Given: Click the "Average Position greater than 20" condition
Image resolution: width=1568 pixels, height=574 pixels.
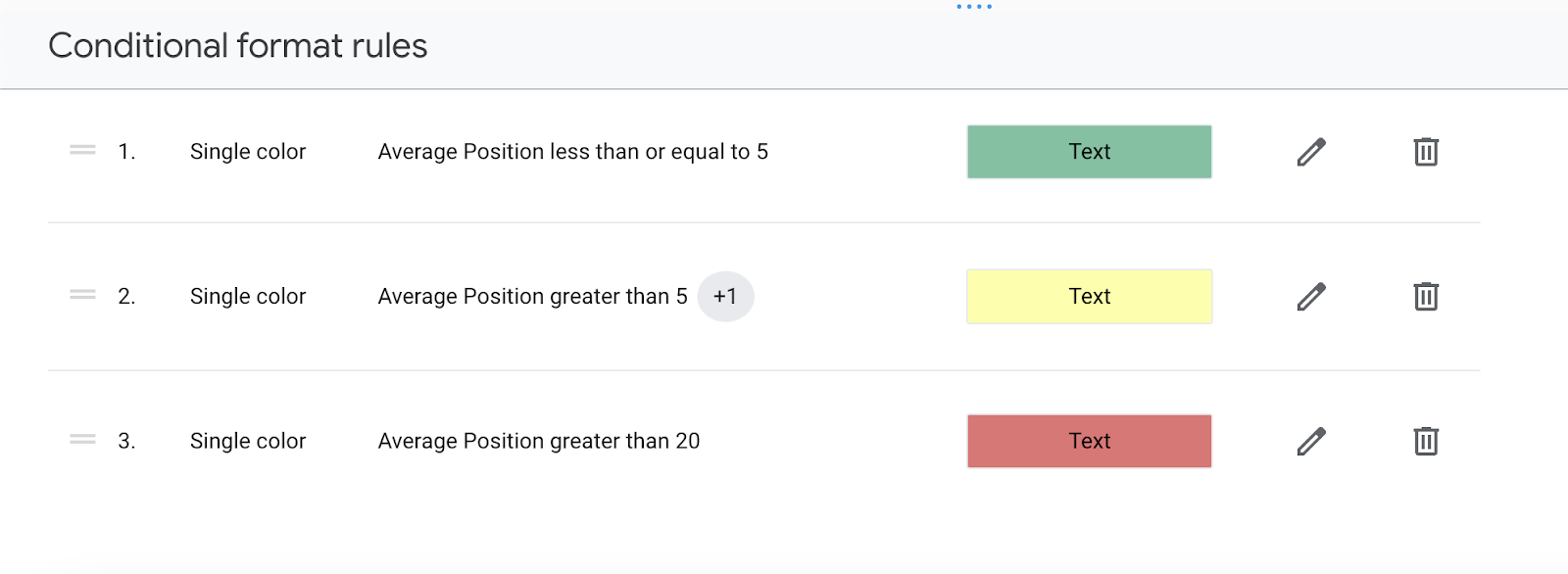Looking at the screenshot, I should tap(539, 441).
